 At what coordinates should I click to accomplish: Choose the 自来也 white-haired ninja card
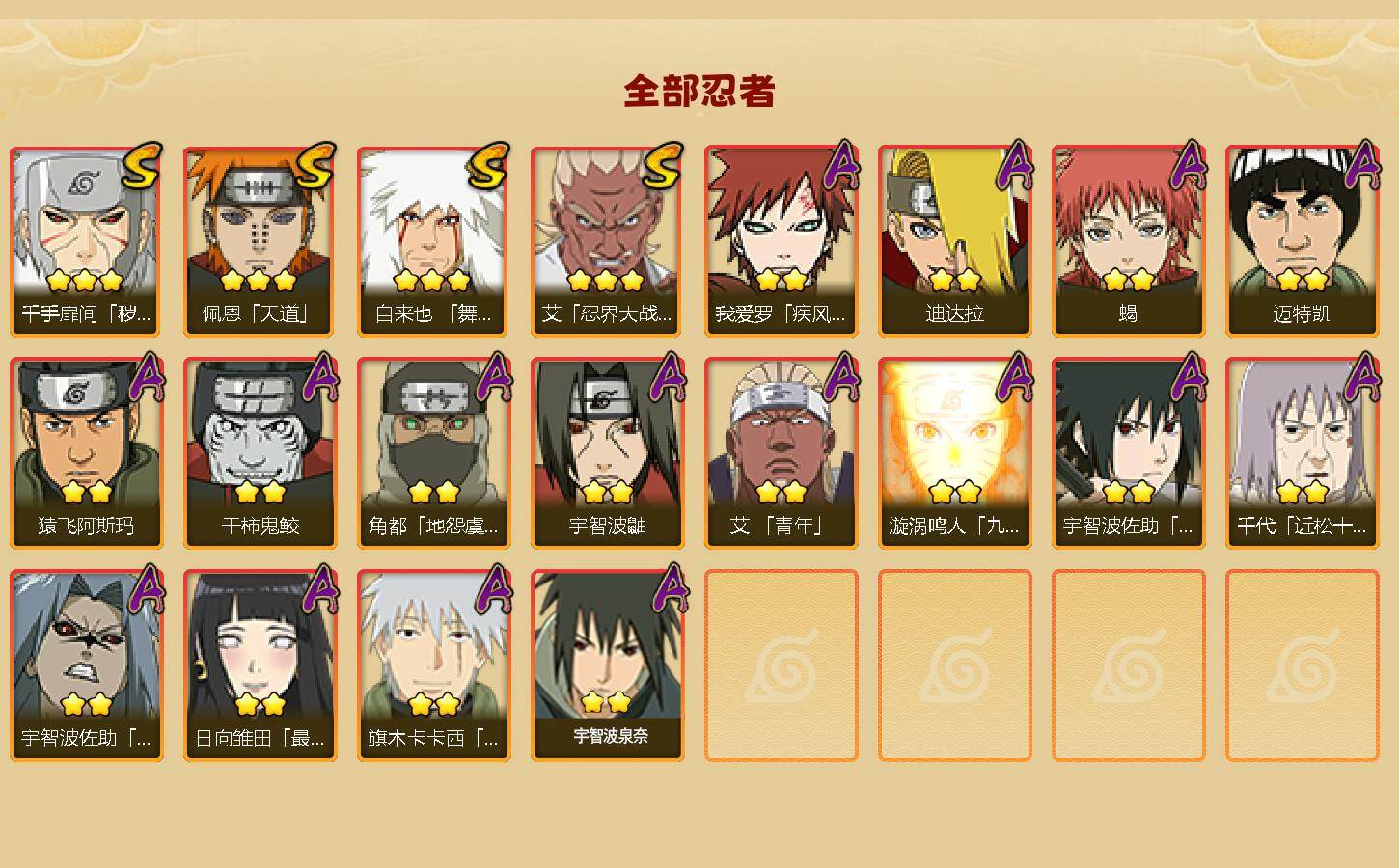433,241
